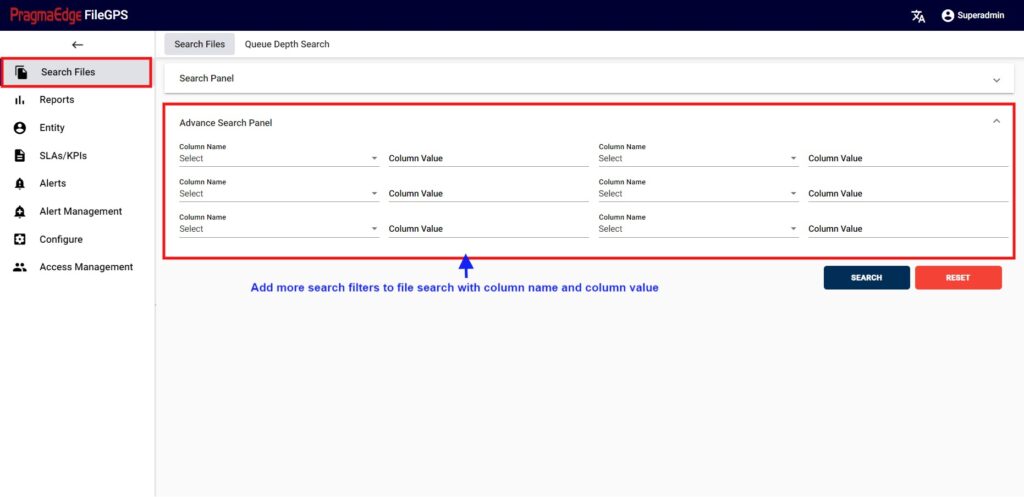
Task: Focus first row left Column Value field
Action: pos(488,158)
